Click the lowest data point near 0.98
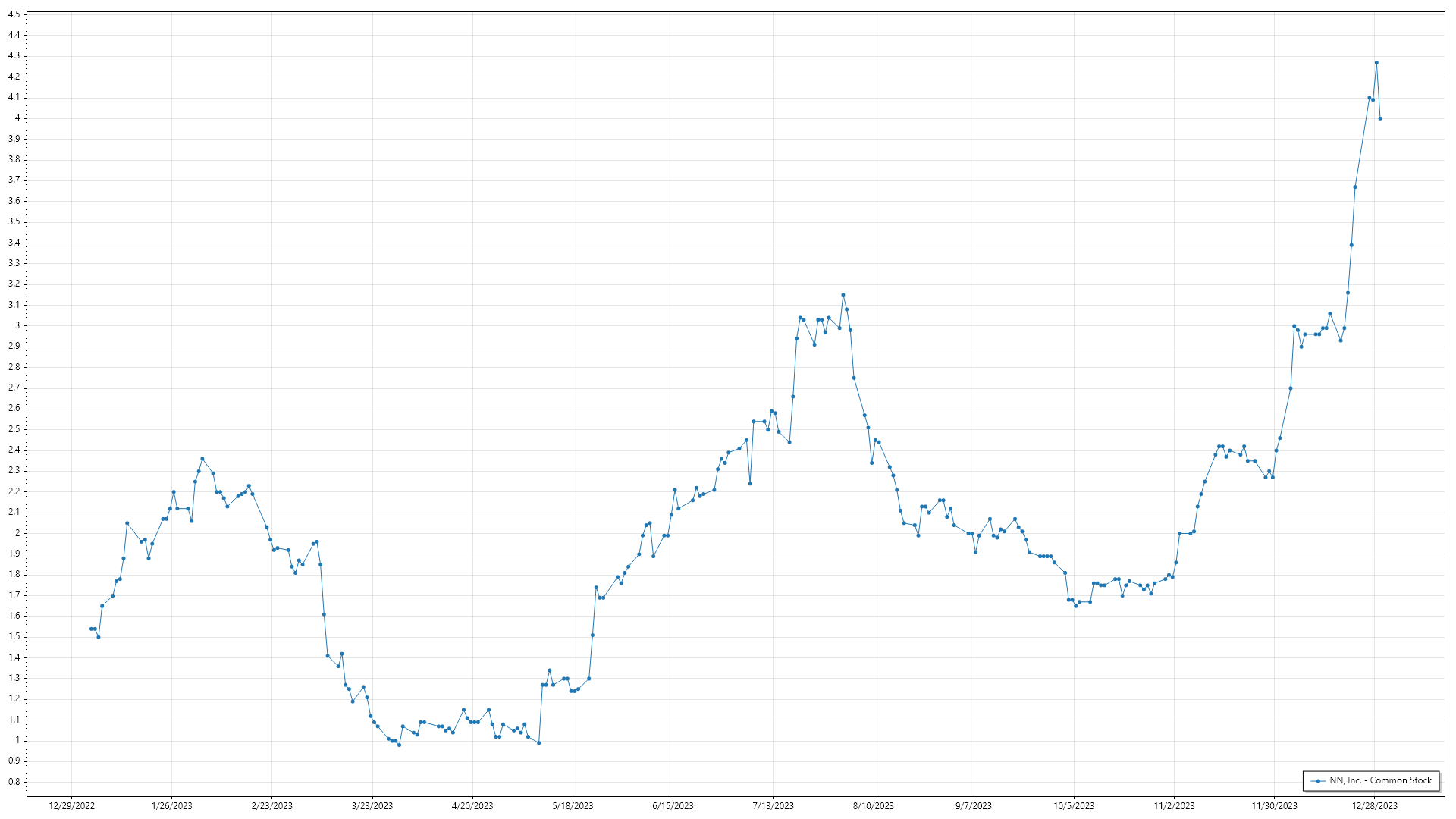1456x819 pixels. click(400, 745)
